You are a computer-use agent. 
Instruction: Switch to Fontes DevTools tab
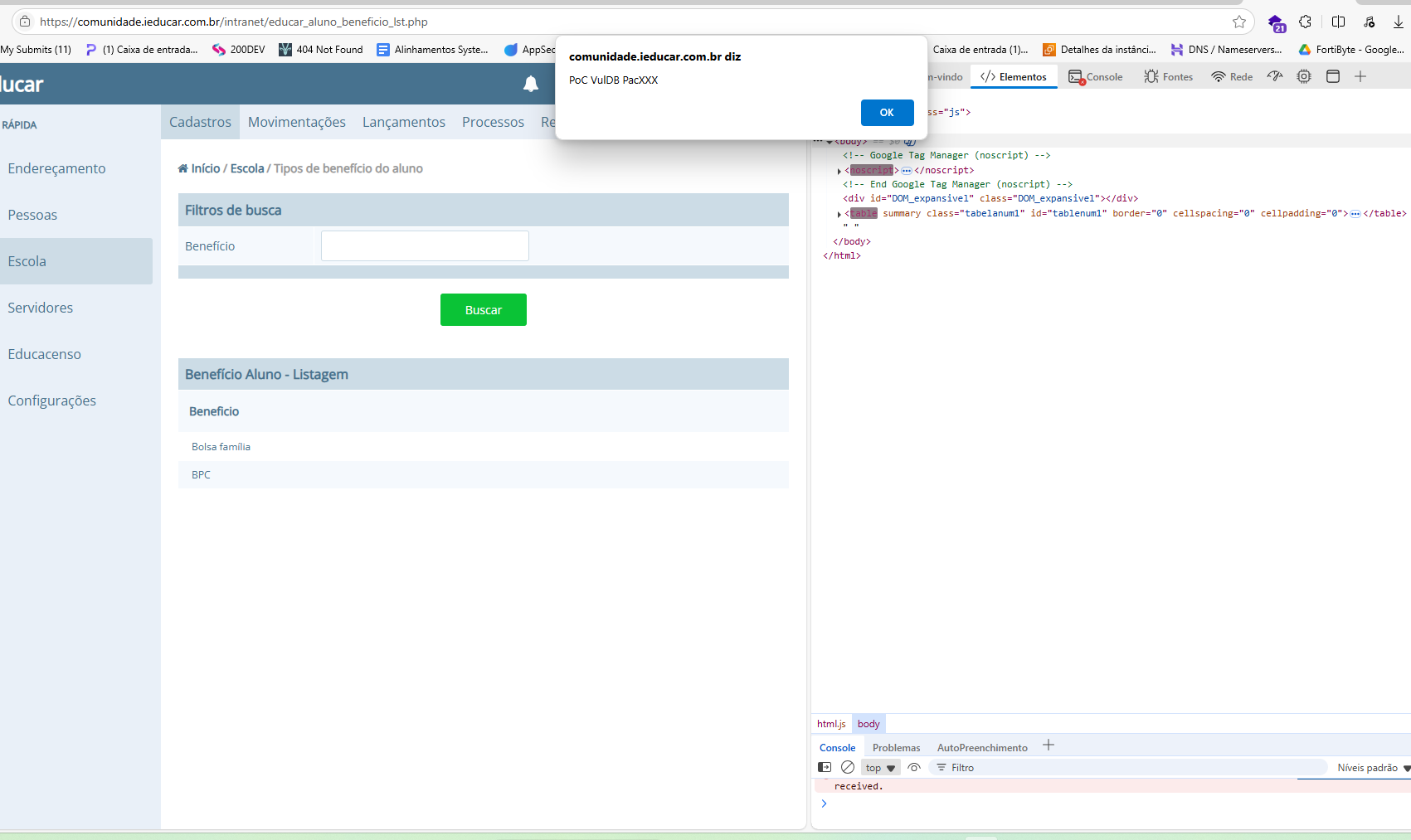pyautogui.click(x=1168, y=76)
